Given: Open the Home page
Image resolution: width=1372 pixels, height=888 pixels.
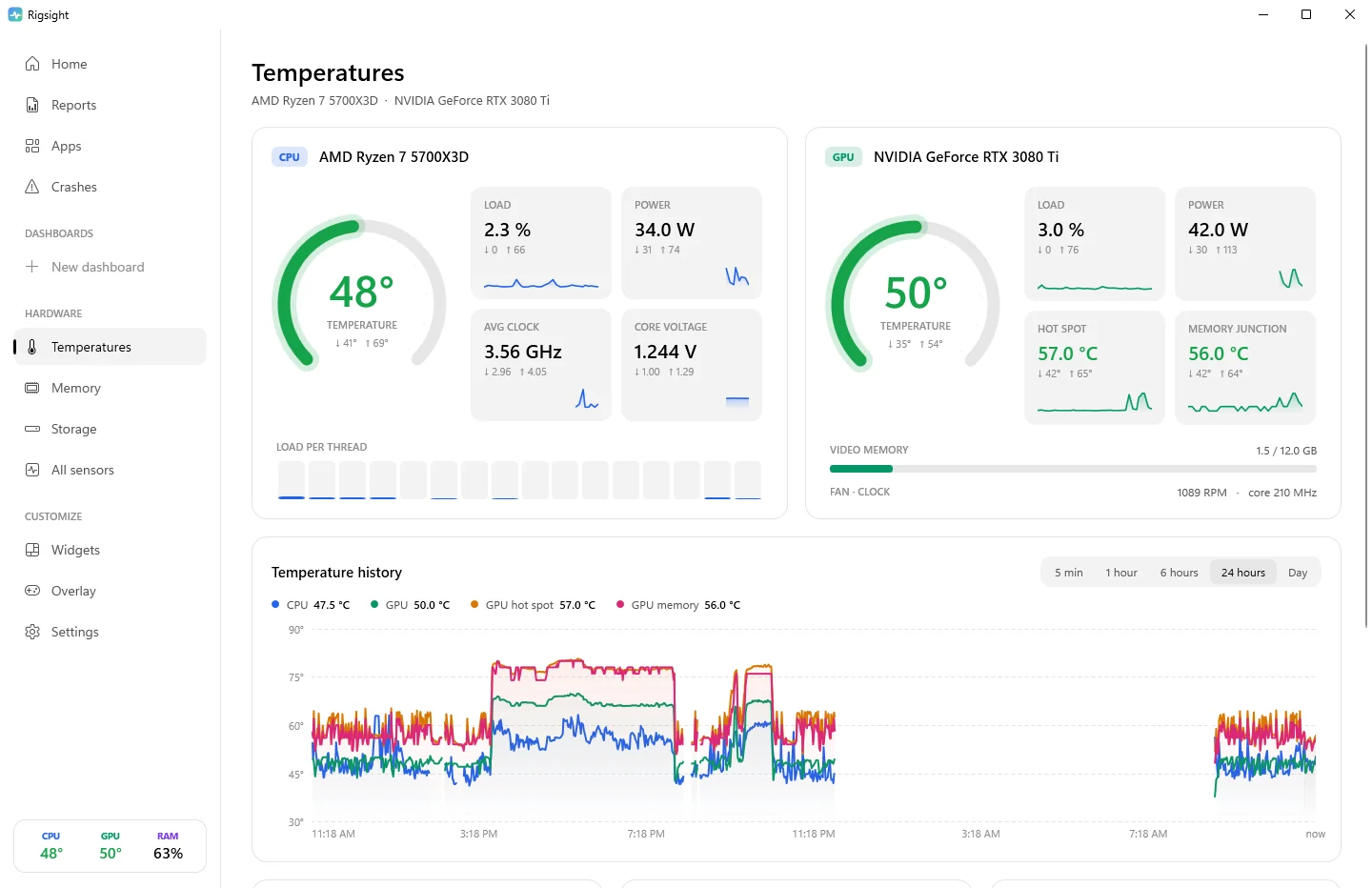Looking at the screenshot, I should [110, 64].
